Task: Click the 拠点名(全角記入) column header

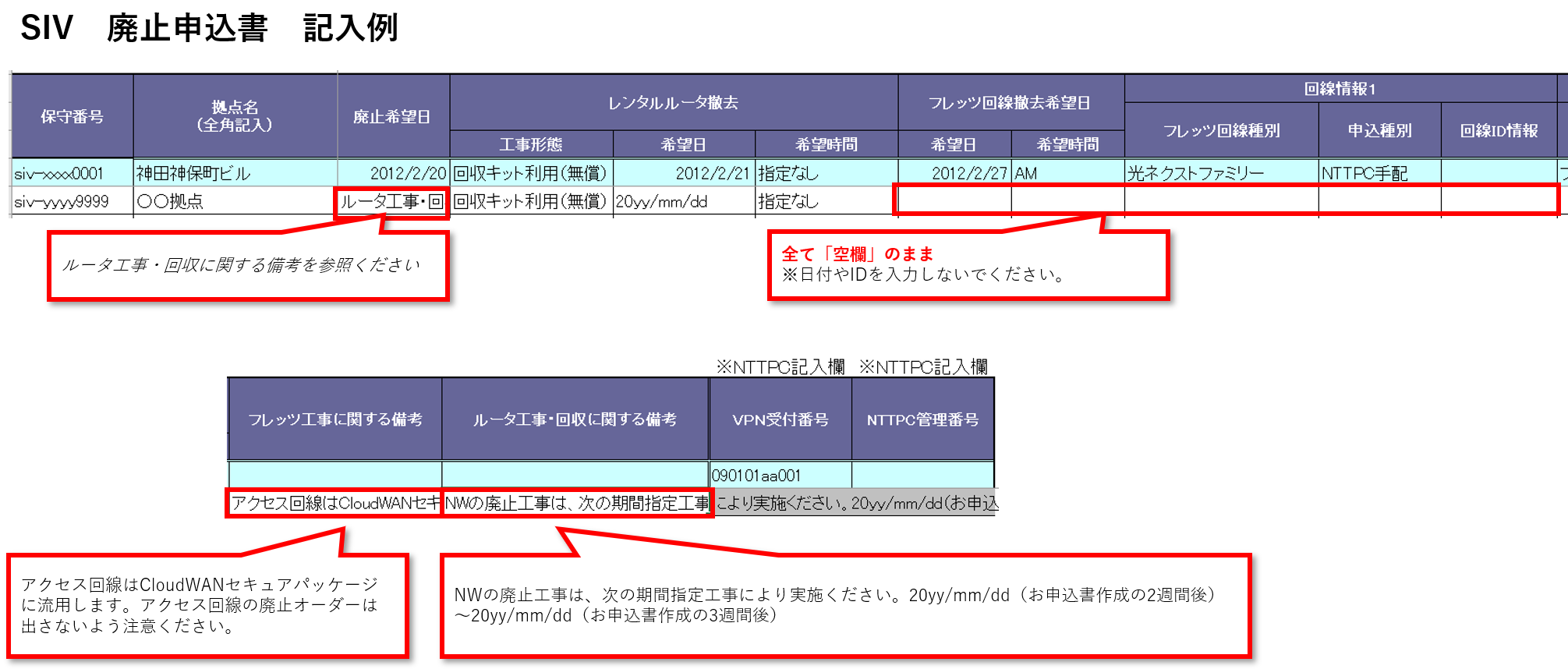Action: (235, 116)
